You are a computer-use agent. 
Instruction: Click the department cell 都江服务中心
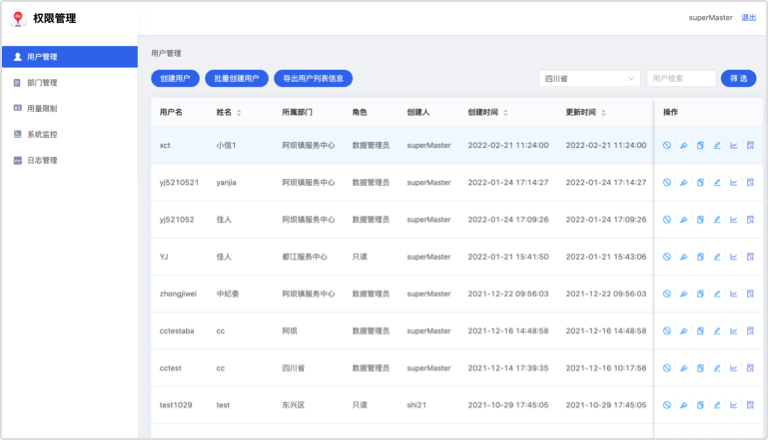[x=305, y=257]
